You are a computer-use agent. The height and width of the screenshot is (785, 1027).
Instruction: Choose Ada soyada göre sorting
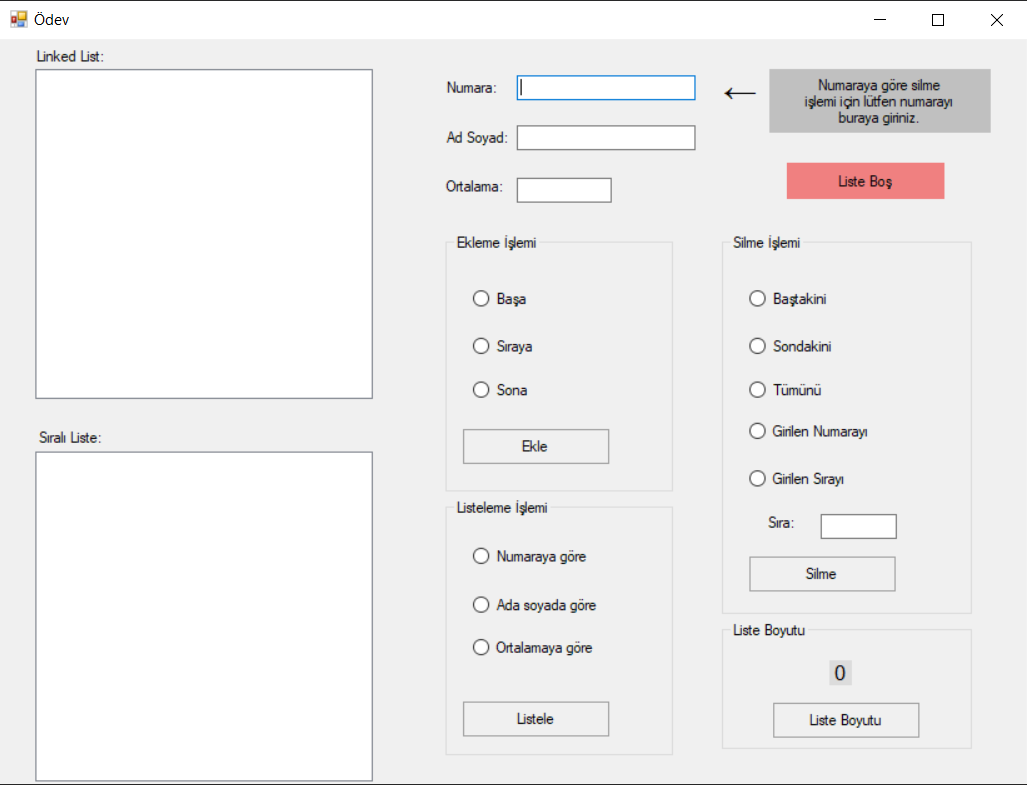click(534, 604)
